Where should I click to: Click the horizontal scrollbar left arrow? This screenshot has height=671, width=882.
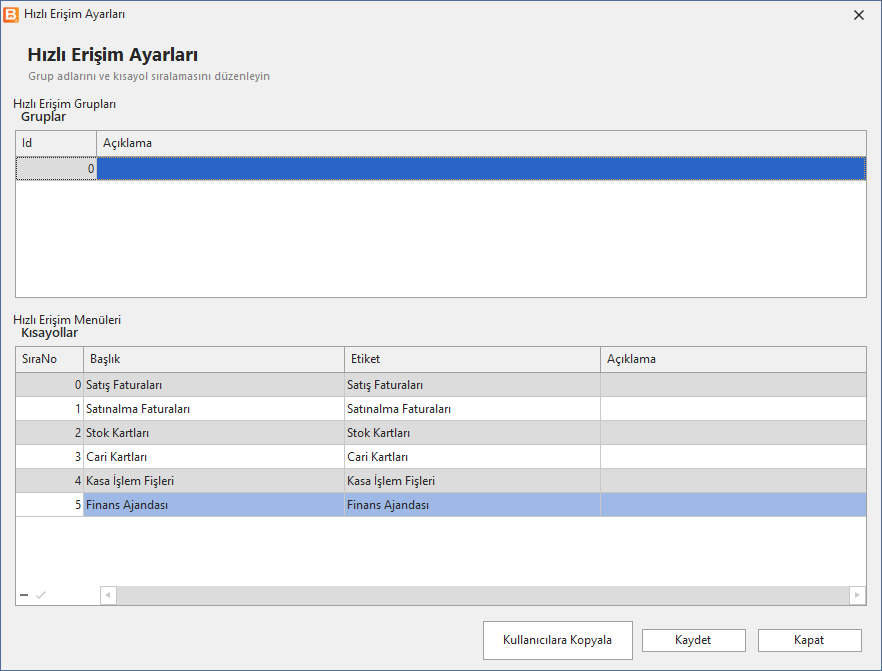tap(109, 595)
